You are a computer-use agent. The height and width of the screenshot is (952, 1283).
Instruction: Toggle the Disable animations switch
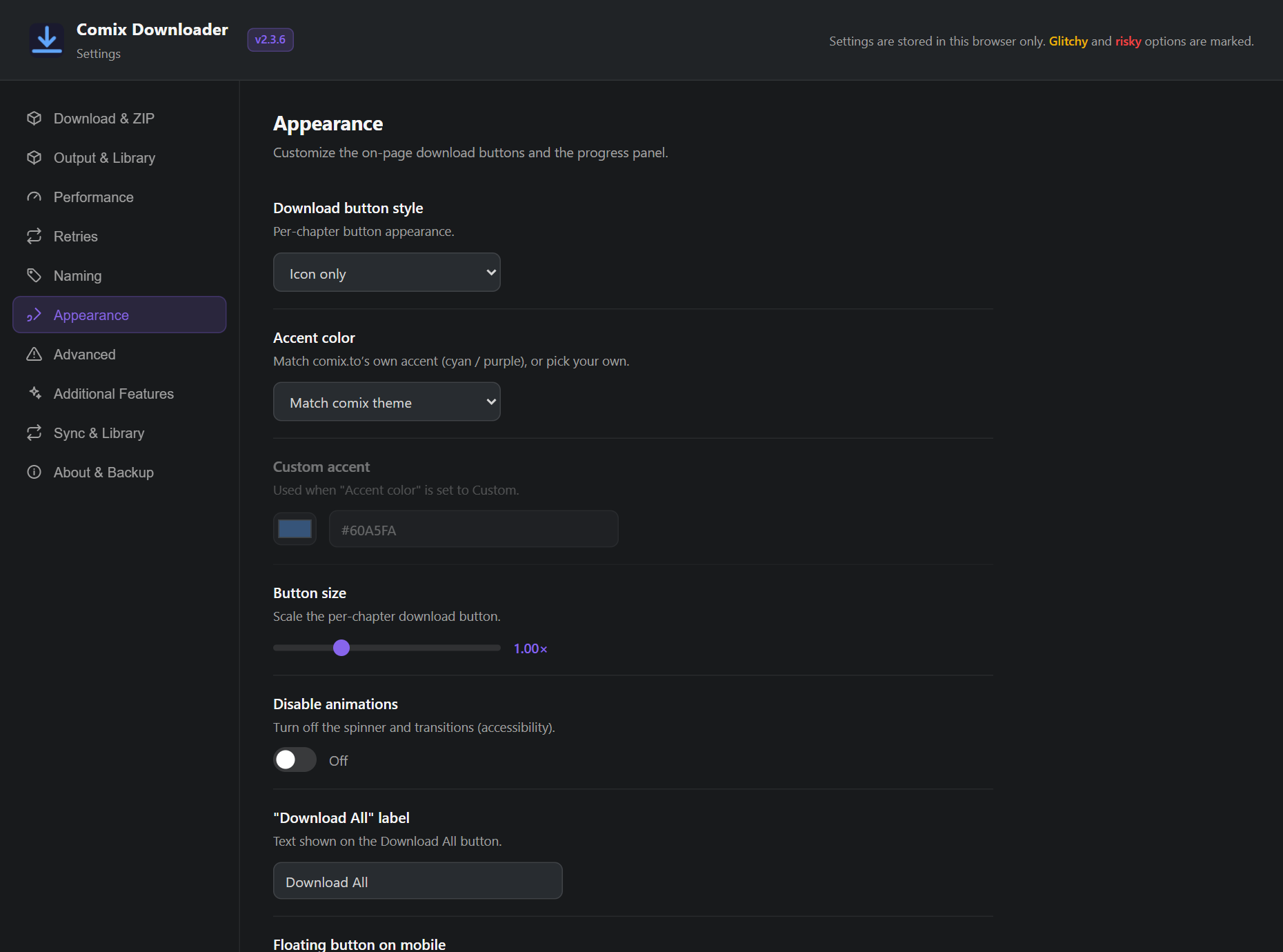pos(295,760)
